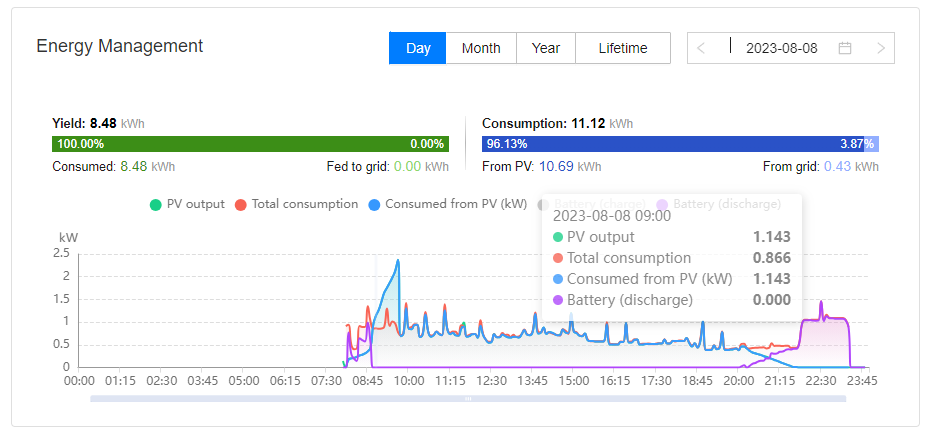This screenshot has width=935, height=437.
Task: Switch to the Day tab
Action: 417,48
